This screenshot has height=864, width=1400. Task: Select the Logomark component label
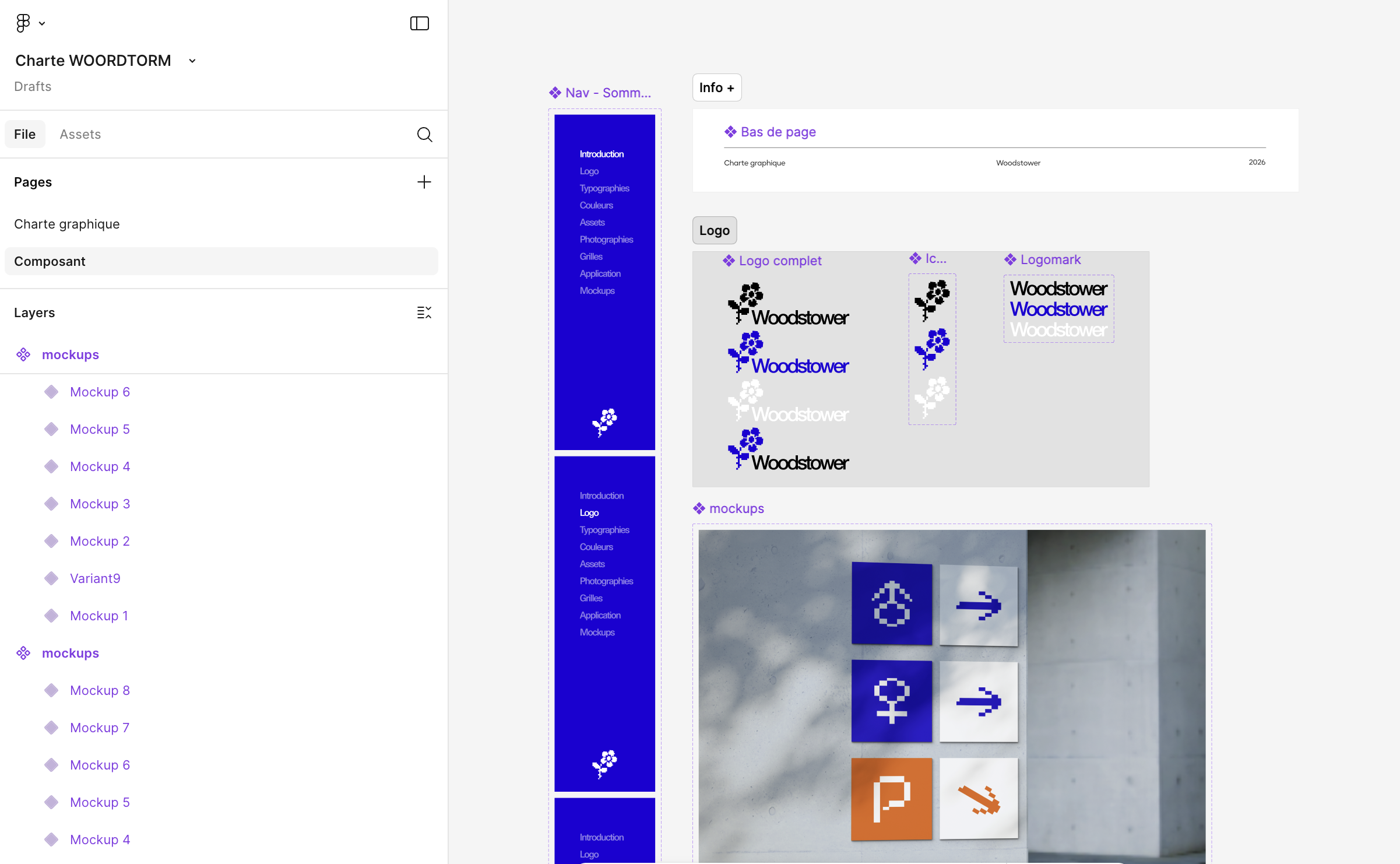coord(1050,259)
